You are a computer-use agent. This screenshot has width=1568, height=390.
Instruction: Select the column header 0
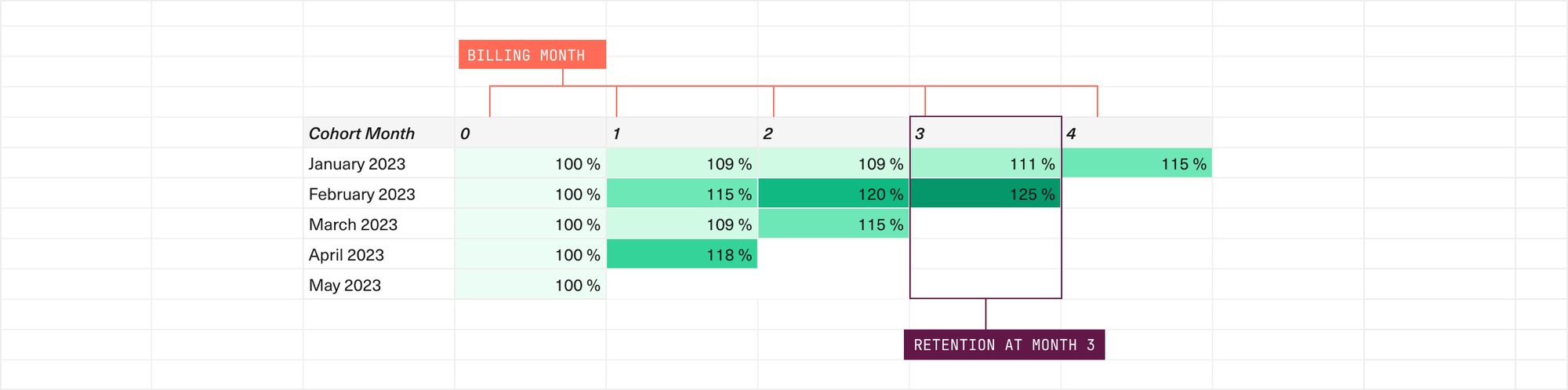(530, 133)
